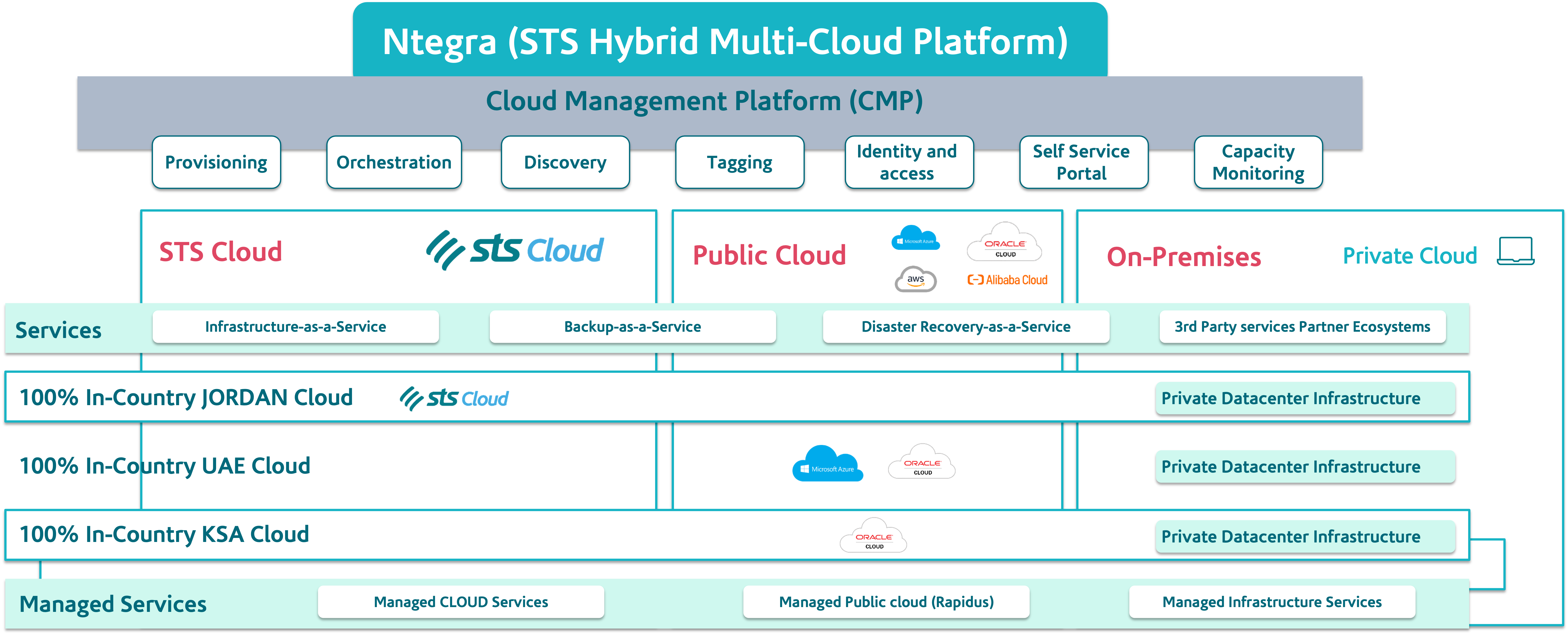Select the Identity and access box
Screen dimensions: 1568x635
pyautogui.click(x=909, y=162)
